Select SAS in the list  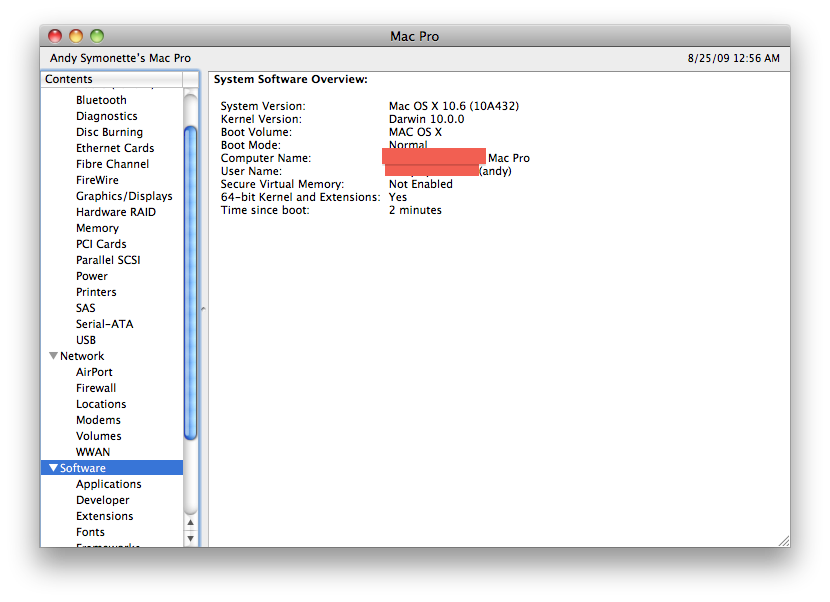85,308
